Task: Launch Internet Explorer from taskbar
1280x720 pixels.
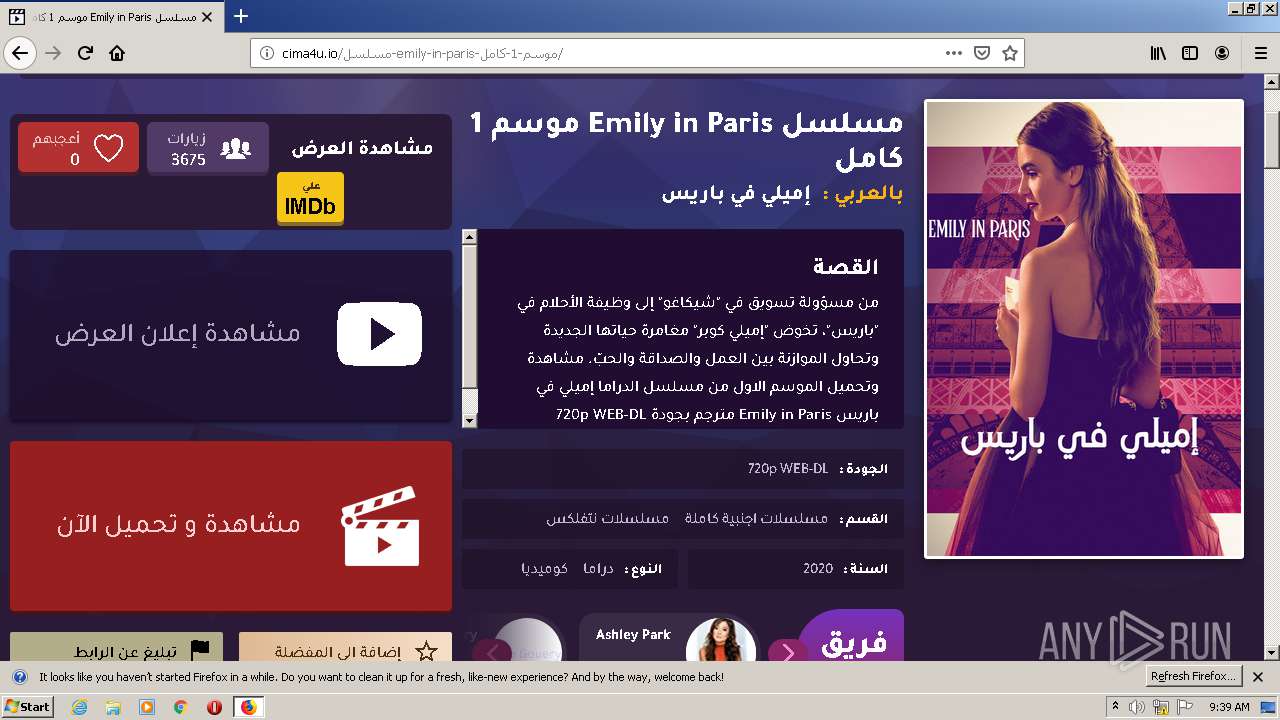Action: (x=79, y=707)
